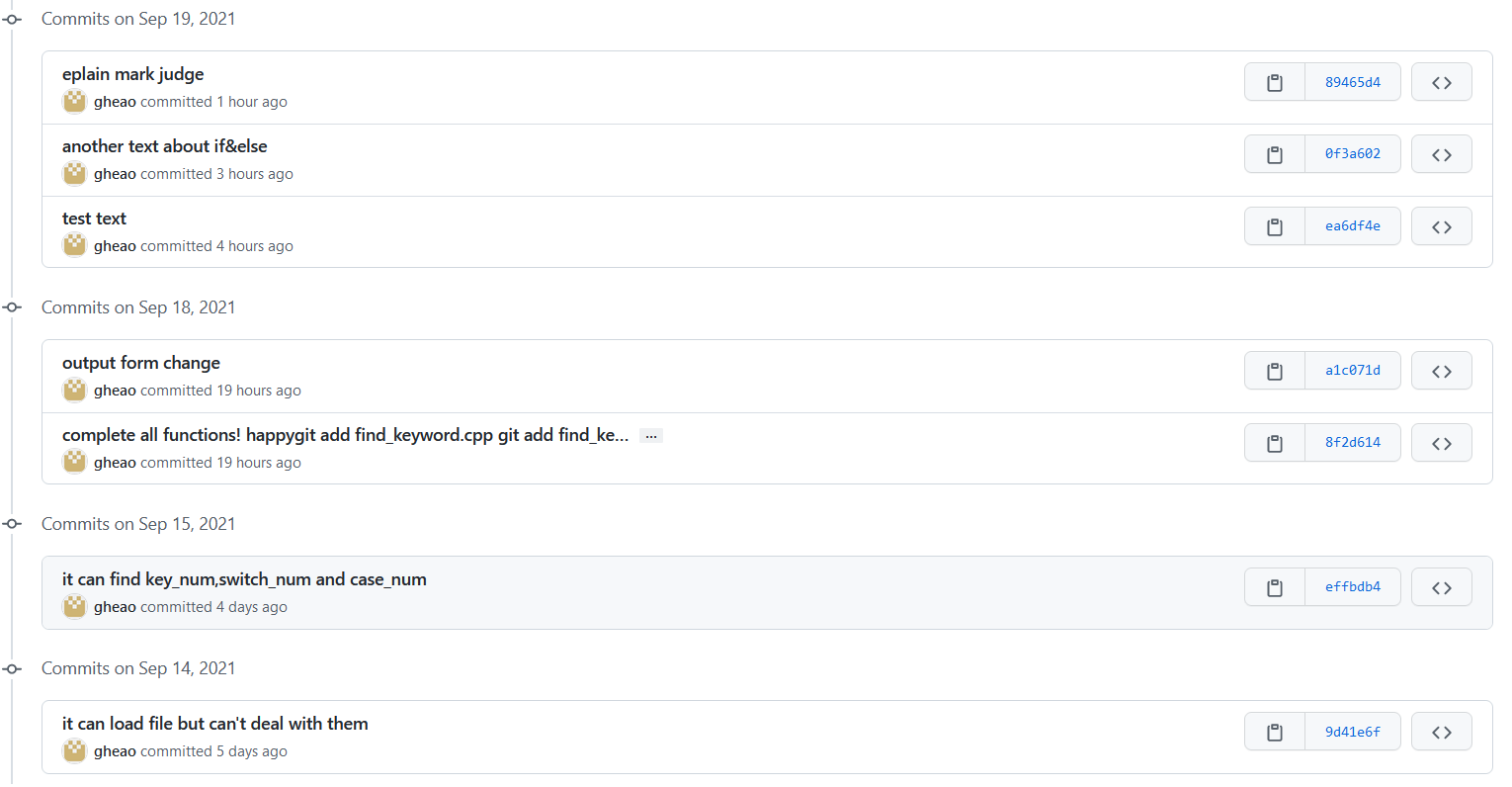Copy full SHA for commit 89465d4
This screenshot has height=787, width=1512.
tap(1274, 82)
